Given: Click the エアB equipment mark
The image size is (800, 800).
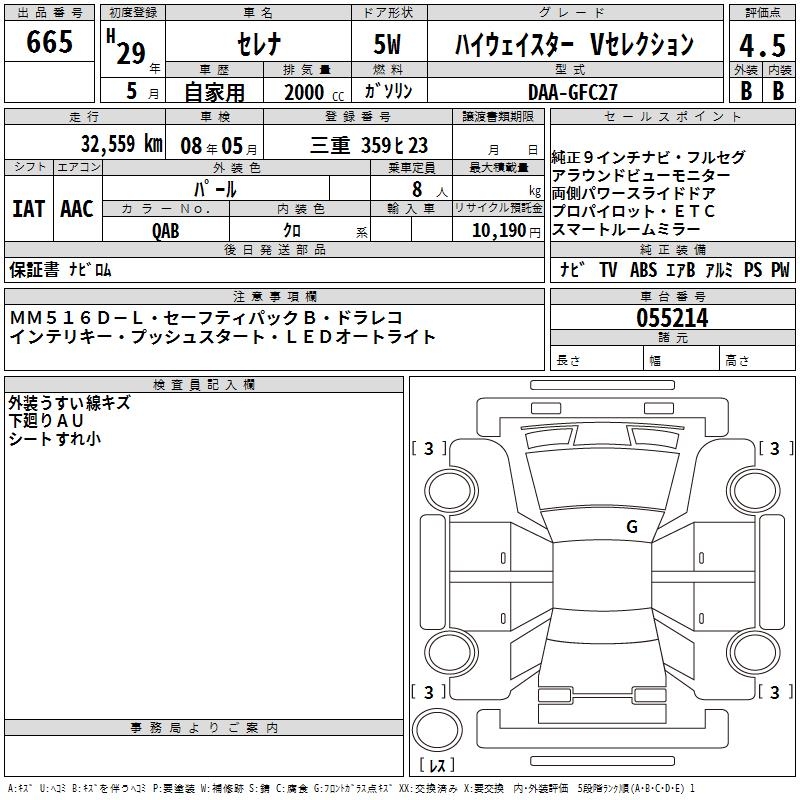Looking at the screenshot, I should [681, 269].
